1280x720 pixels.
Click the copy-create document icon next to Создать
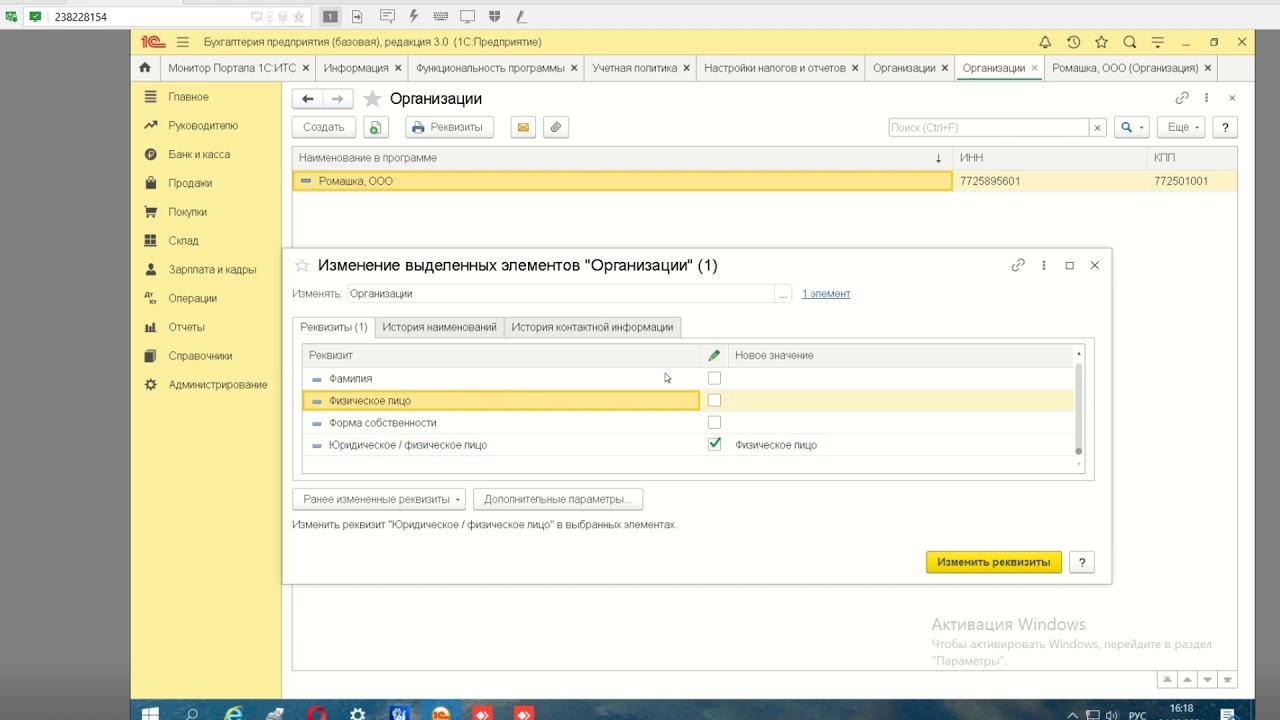375,127
